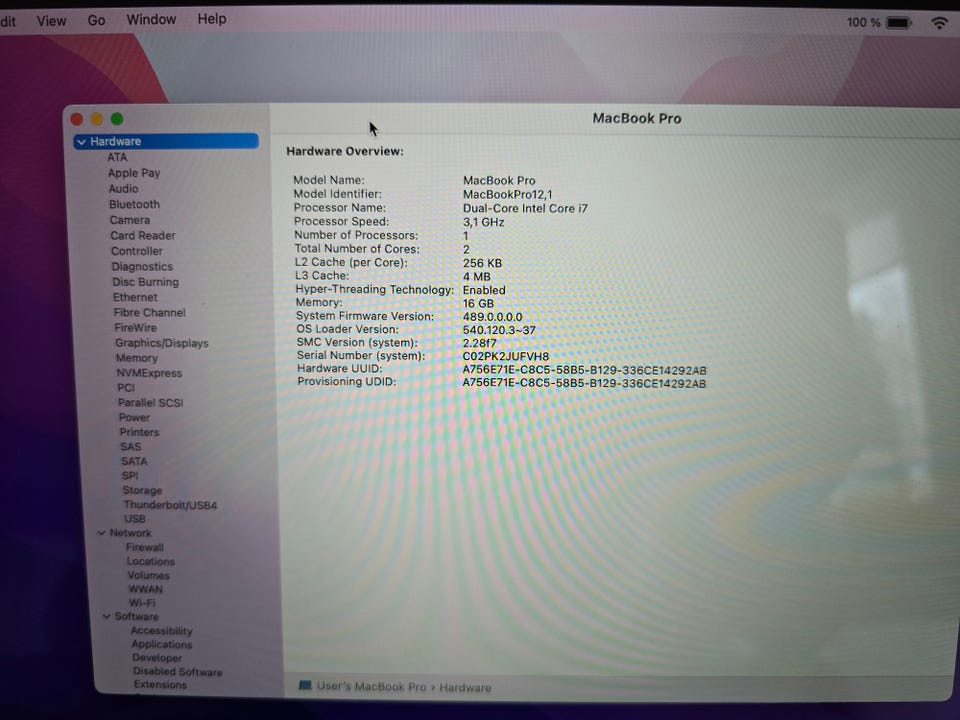Select Accessibility under Software
This screenshot has width=960, height=720.
click(x=162, y=631)
